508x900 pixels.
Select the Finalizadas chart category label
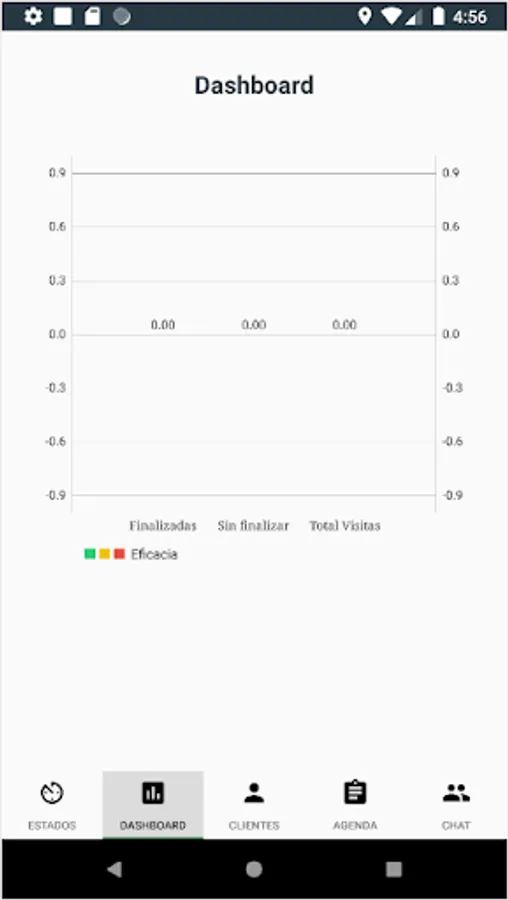click(162, 526)
